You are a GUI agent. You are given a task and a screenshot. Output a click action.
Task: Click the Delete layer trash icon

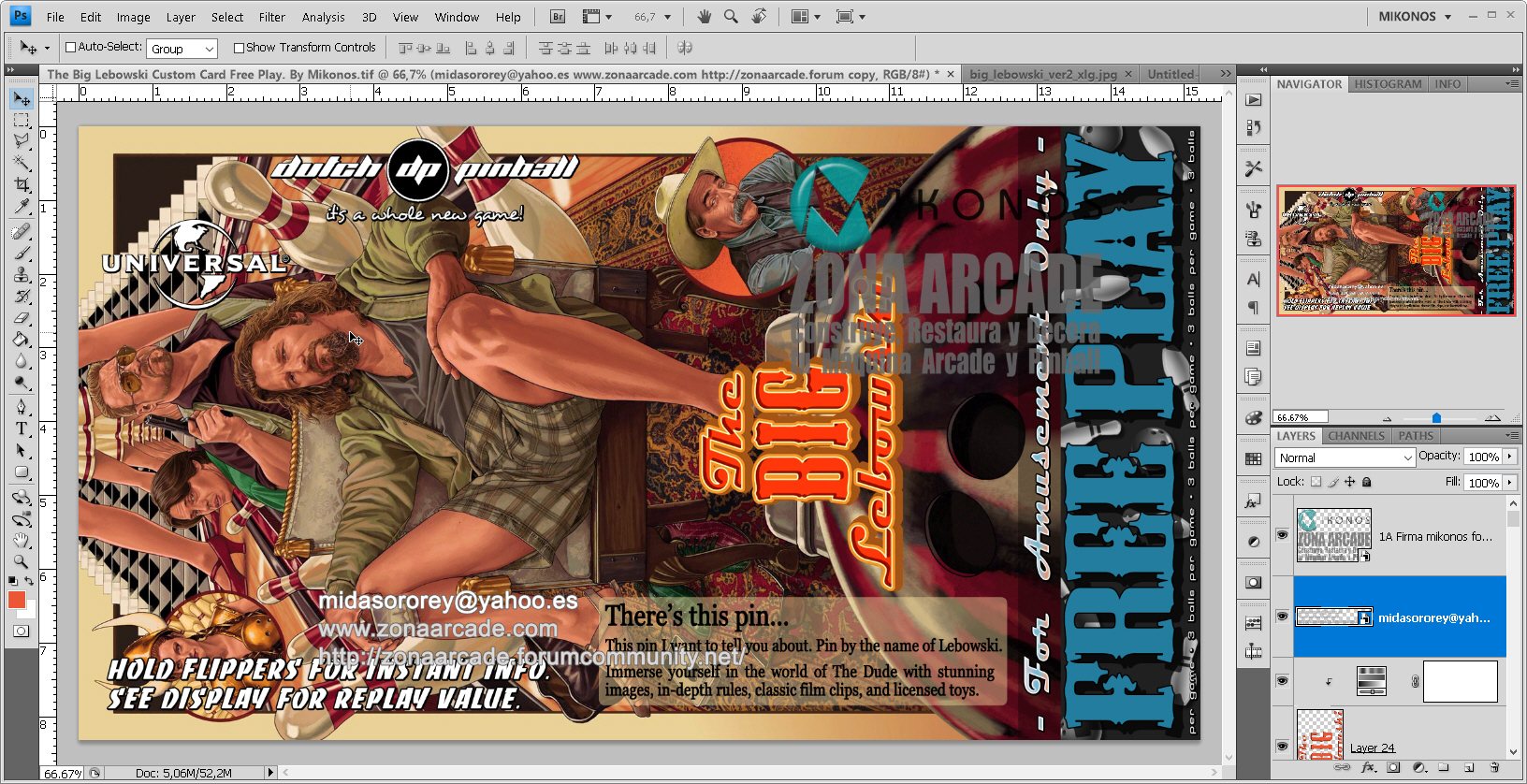pyautogui.click(x=1494, y=767)
